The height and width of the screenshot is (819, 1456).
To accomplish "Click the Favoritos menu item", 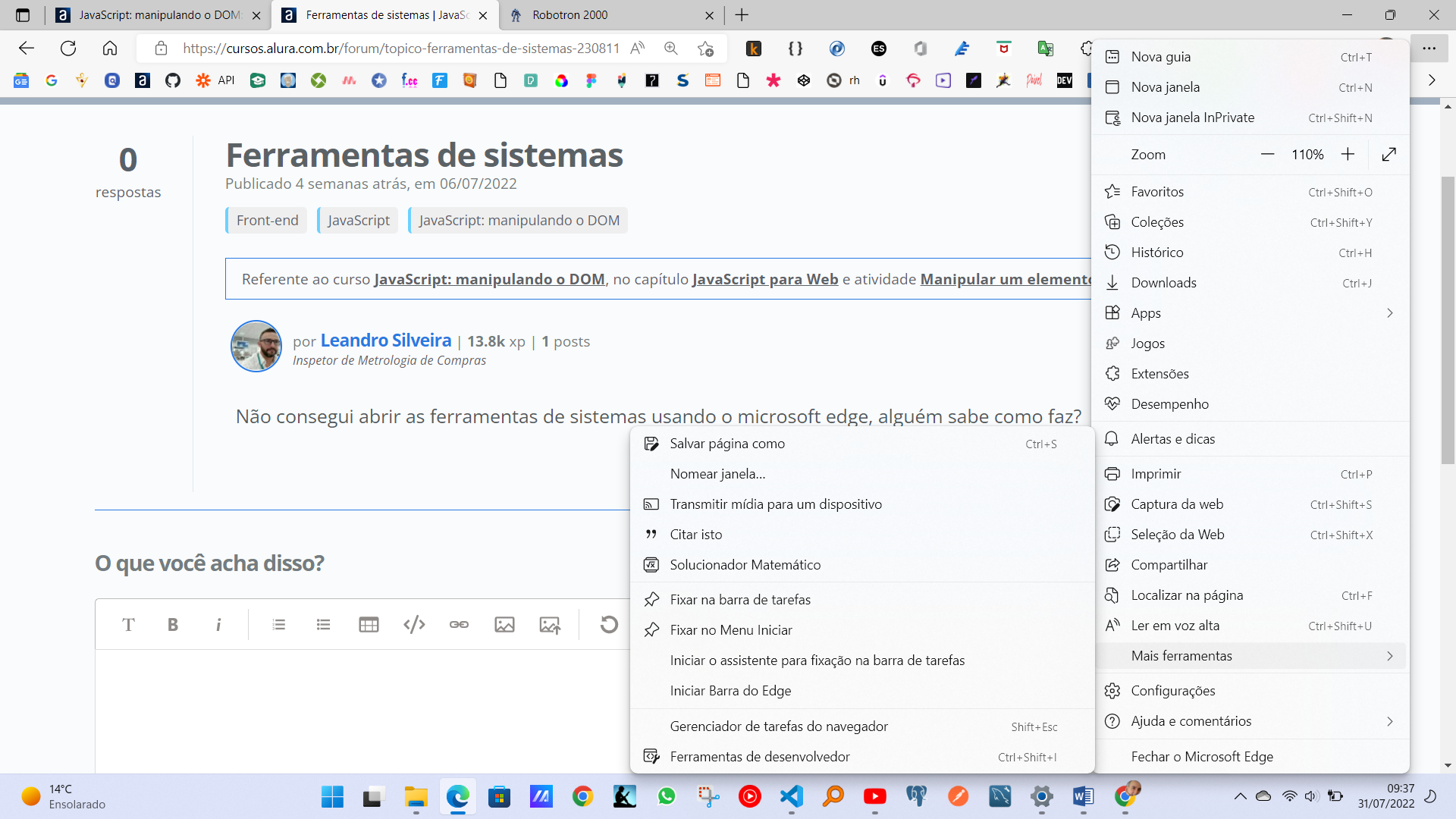I will 1157,191.
